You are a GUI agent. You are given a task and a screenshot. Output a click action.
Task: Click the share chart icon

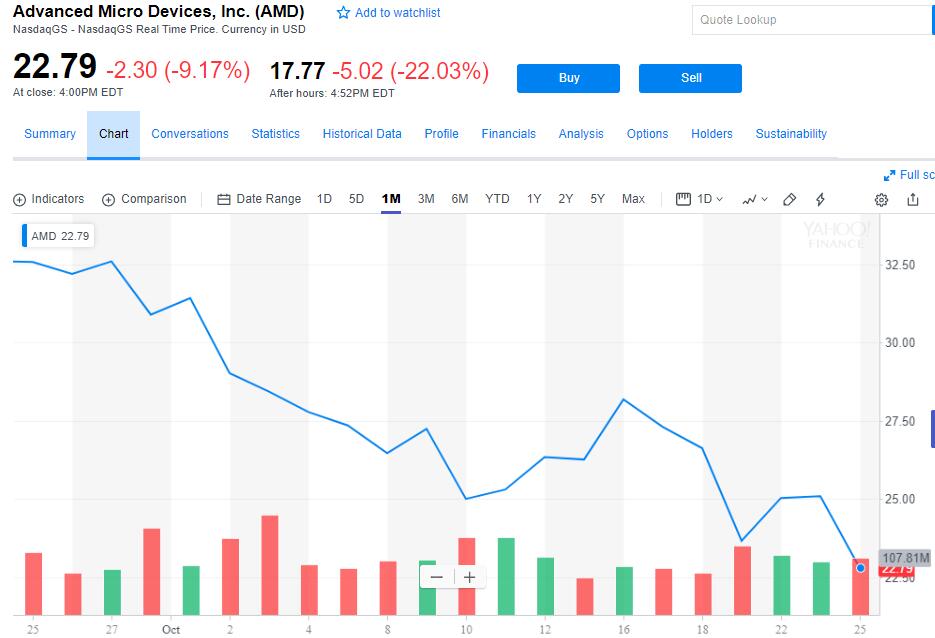pos(913,199)
